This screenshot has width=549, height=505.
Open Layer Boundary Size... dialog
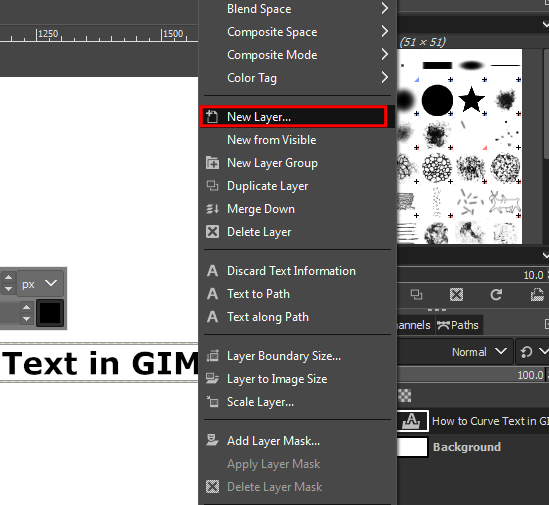297,356
